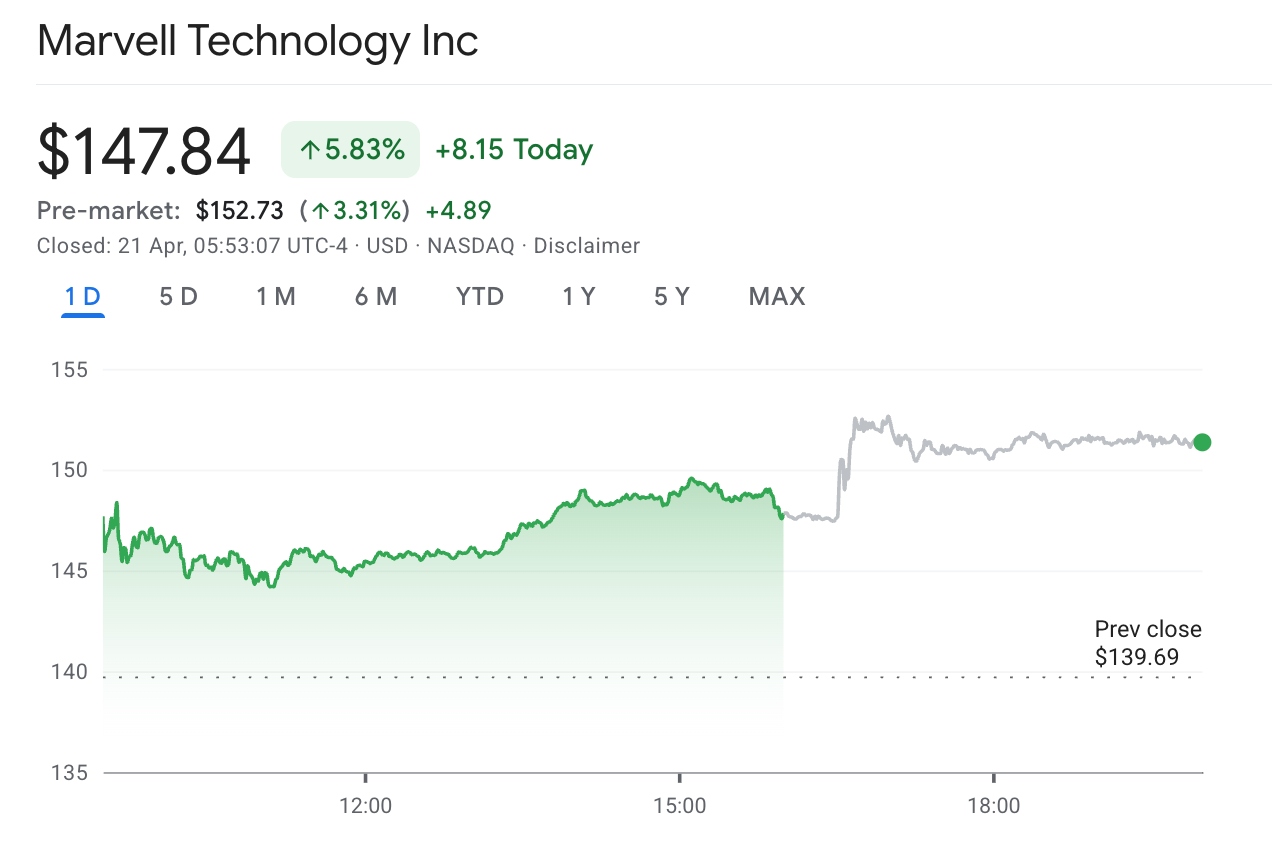
Task: Switch to the 1 Y chart view
Action: click(578, 297)
